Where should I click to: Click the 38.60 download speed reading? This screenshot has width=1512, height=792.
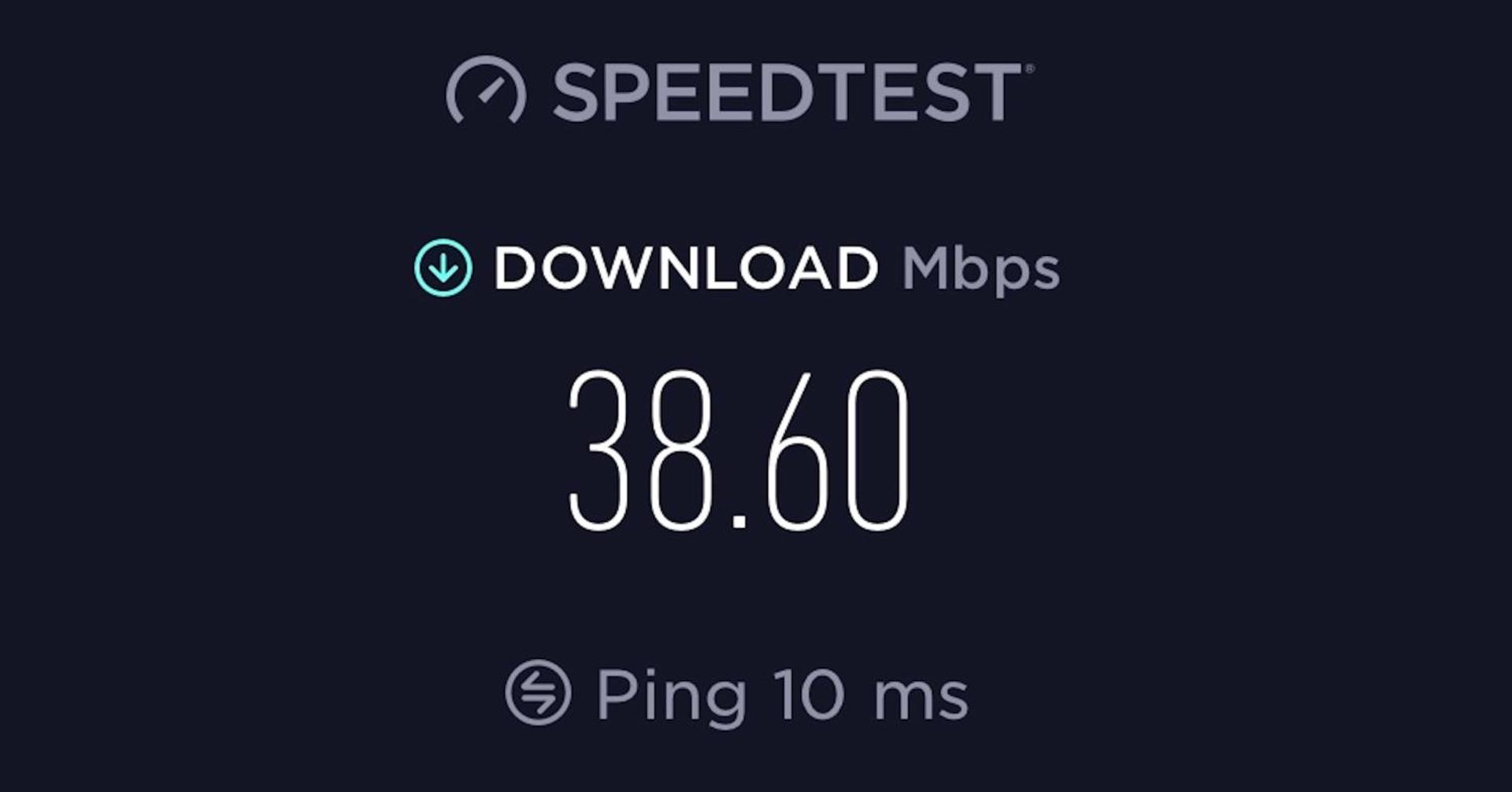coord(739,450)
